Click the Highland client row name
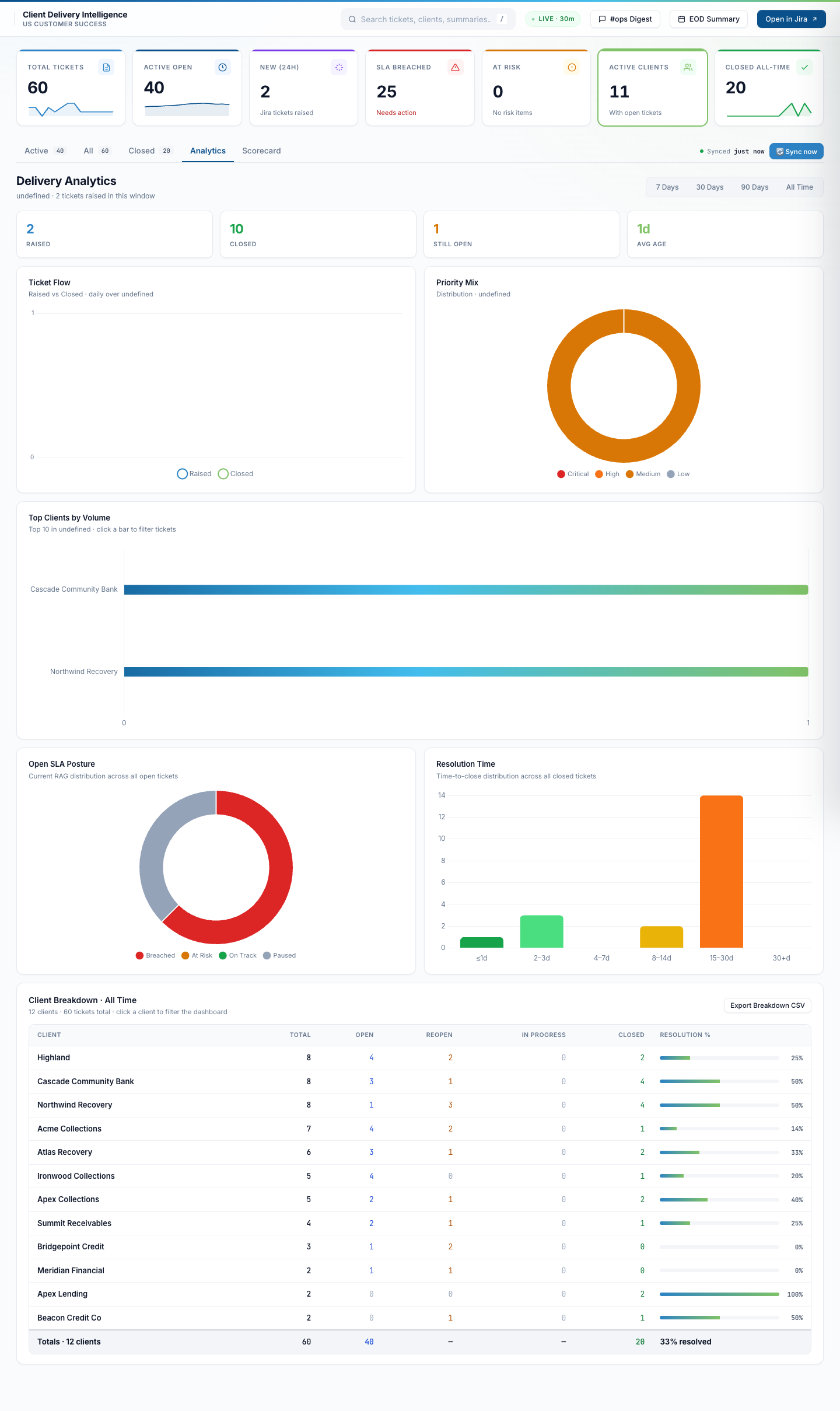This screenshot has width=840, height=1411. (54, 1058)
